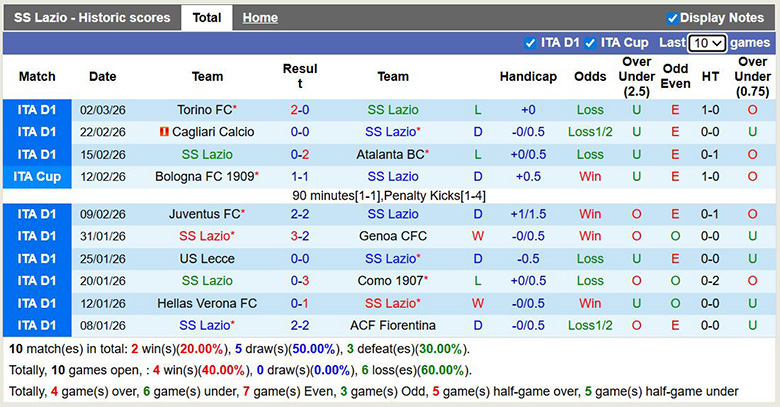
Task: Click the 3-2 score against Genoa CFC
Action: (300, 236)
